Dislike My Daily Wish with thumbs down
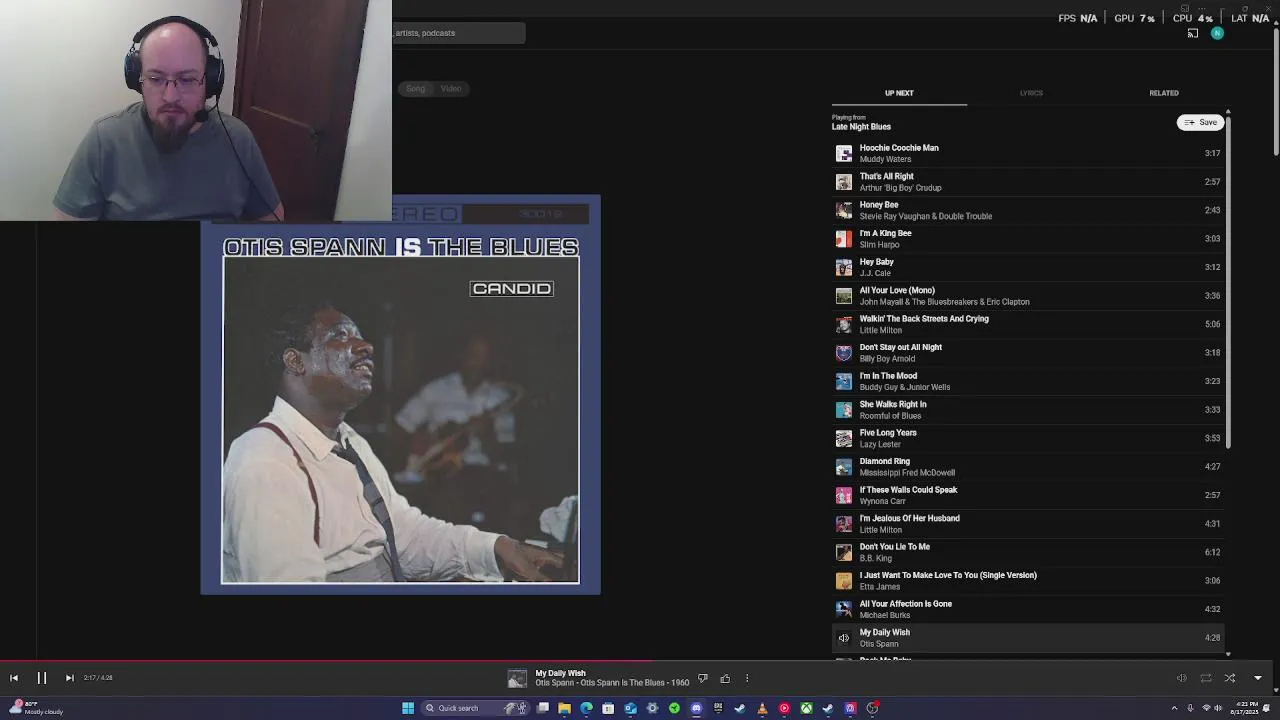Viewport: 1280px width, 720px height. pos(703,679)
